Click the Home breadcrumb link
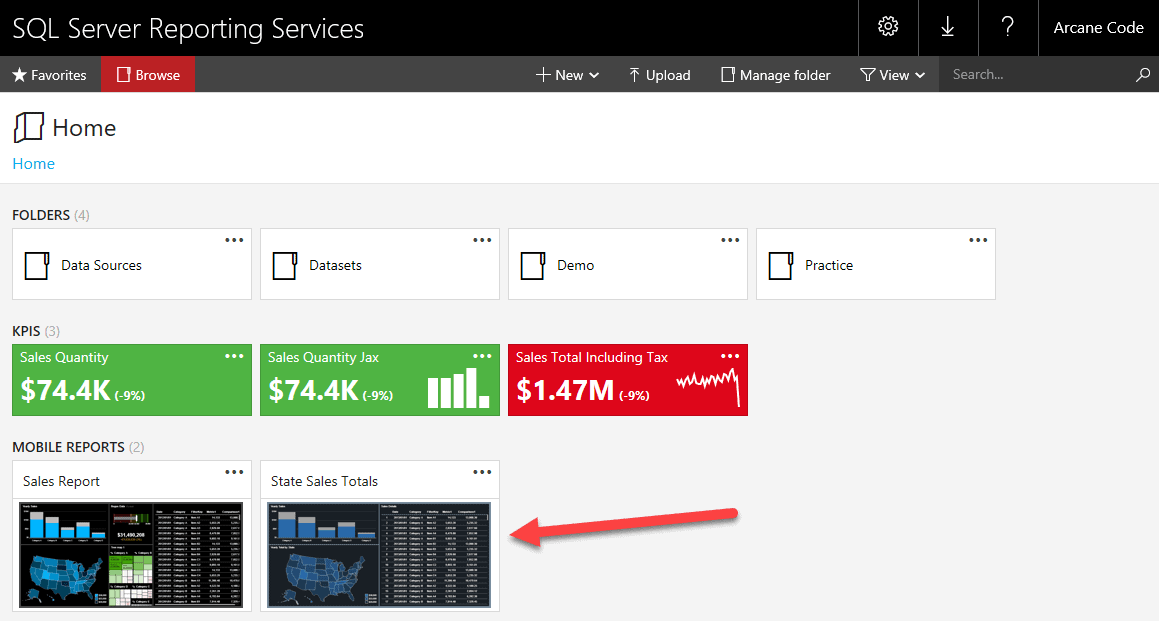Viewport: 1159px width, 621px height. (33, 163)
